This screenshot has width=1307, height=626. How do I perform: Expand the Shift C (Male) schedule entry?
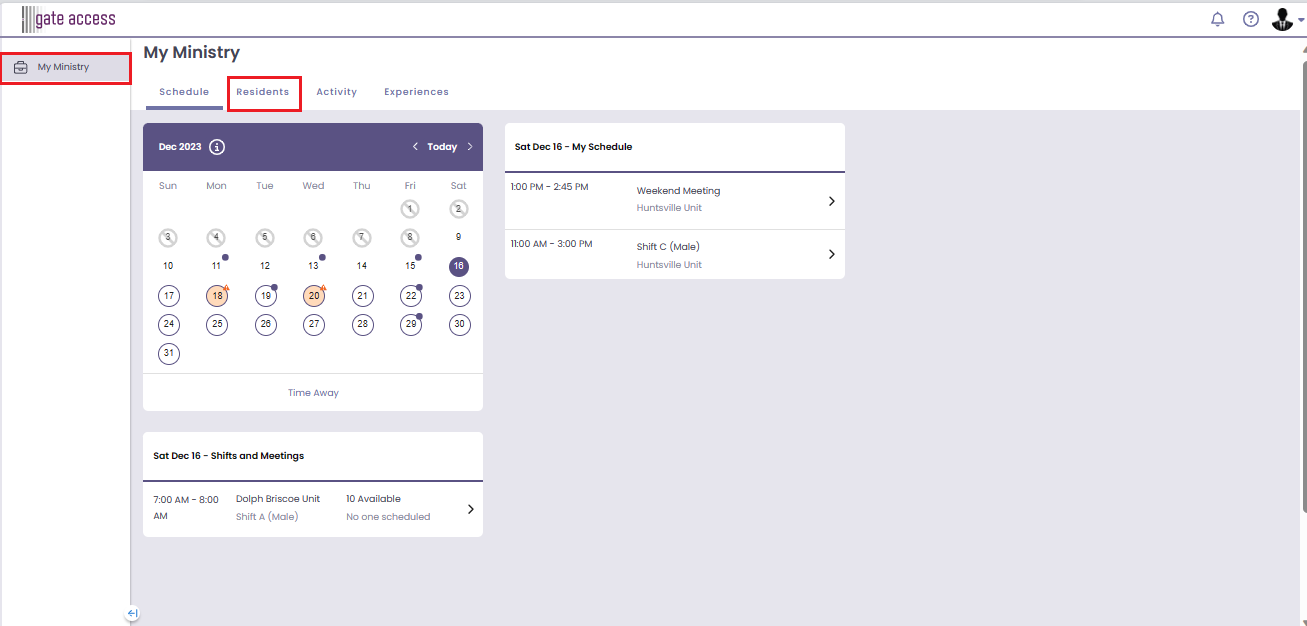pyautogui.click(x=831, y=254)
